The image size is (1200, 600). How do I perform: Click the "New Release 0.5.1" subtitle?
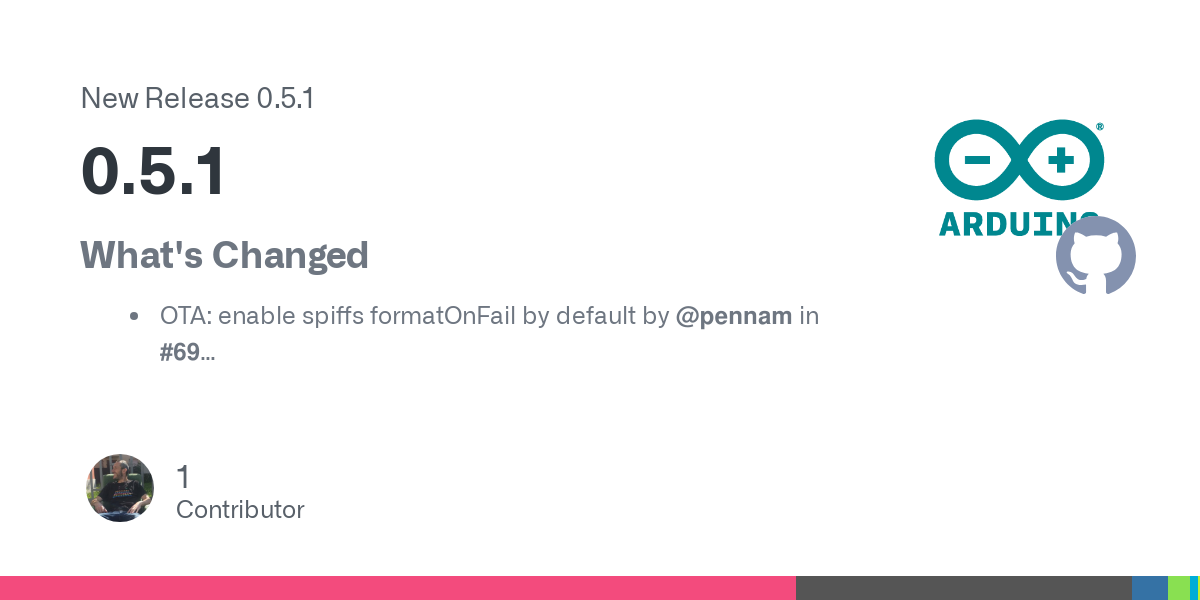tap(197, 99)
